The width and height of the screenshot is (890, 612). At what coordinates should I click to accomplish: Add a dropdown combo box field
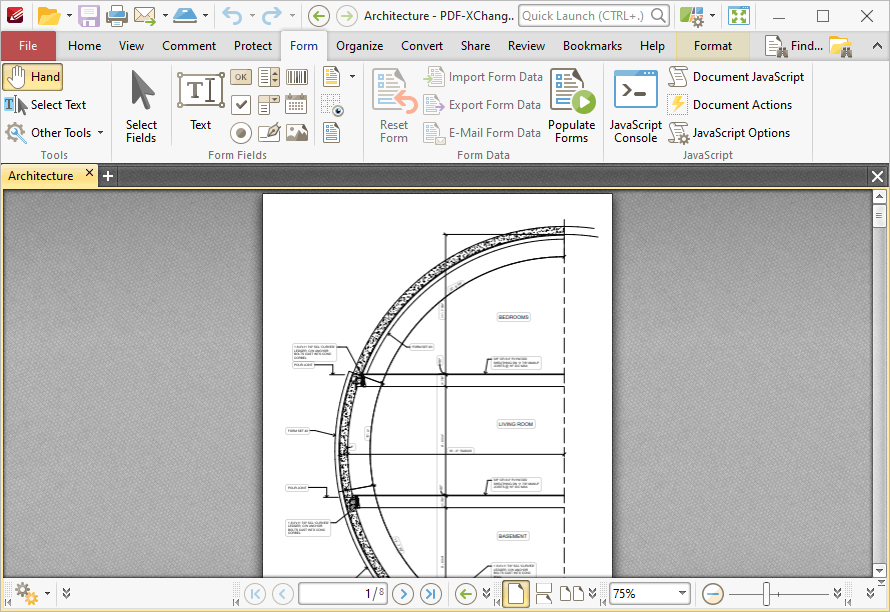coord(268,105)
